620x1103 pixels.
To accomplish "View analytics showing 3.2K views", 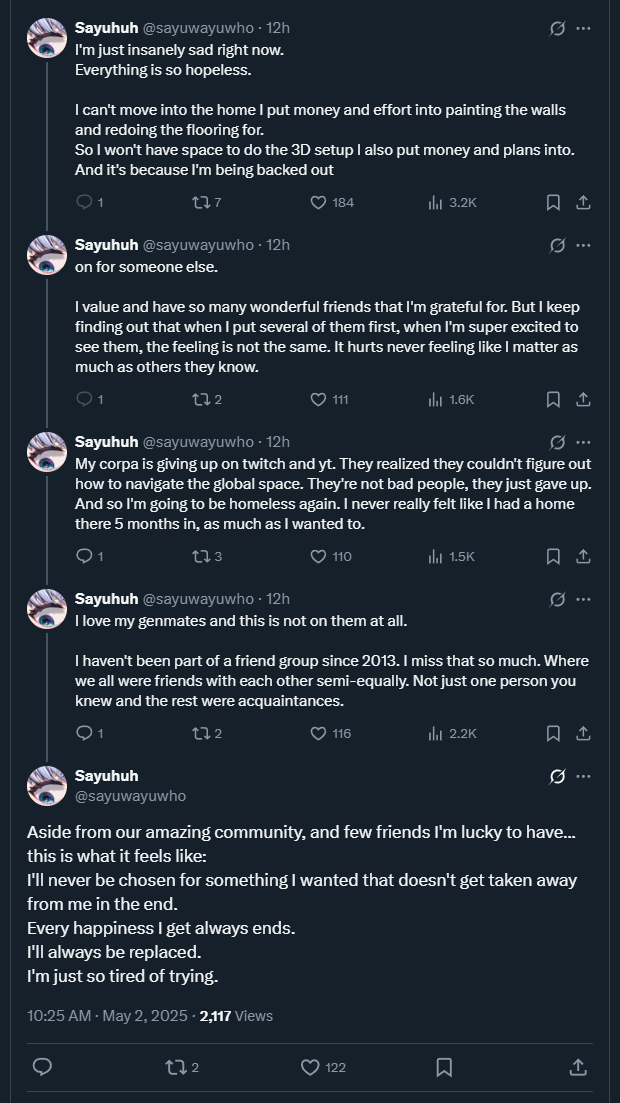I will pos(435,202).
